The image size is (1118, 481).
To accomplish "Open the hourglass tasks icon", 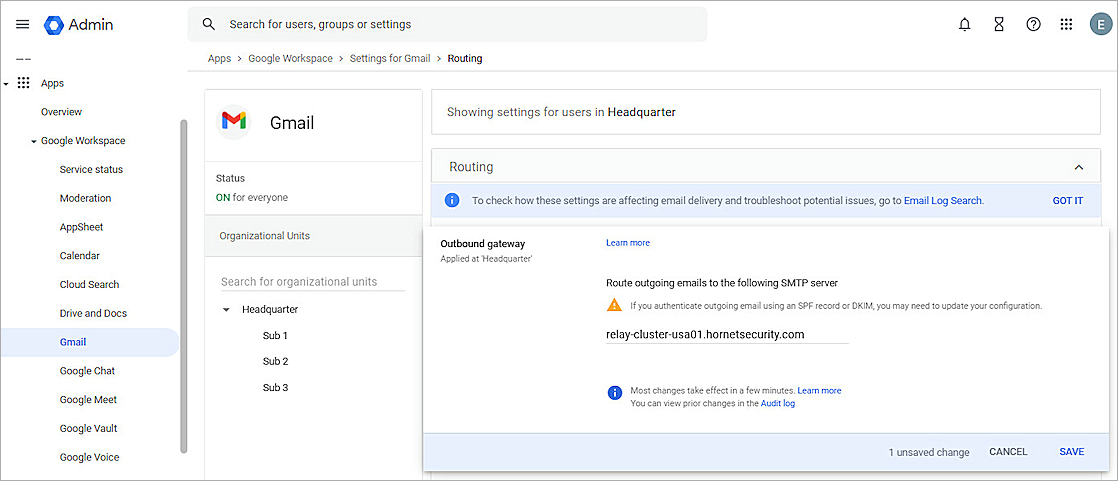I will click(x=998, y=24).
